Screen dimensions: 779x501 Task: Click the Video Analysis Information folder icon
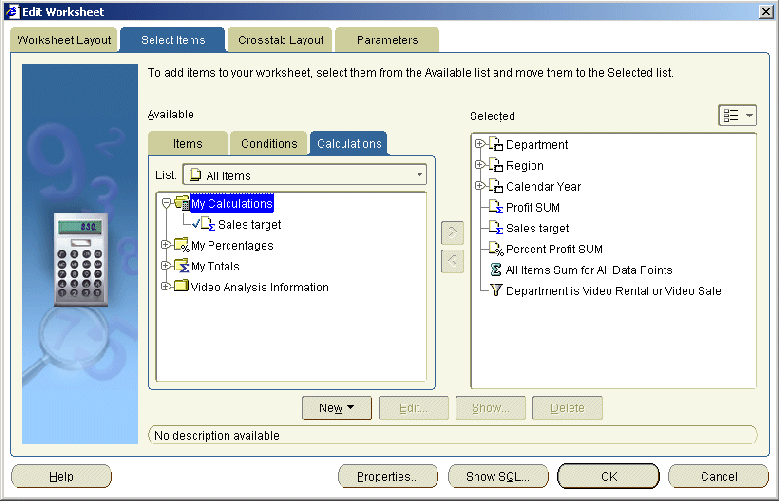point(182,286)
